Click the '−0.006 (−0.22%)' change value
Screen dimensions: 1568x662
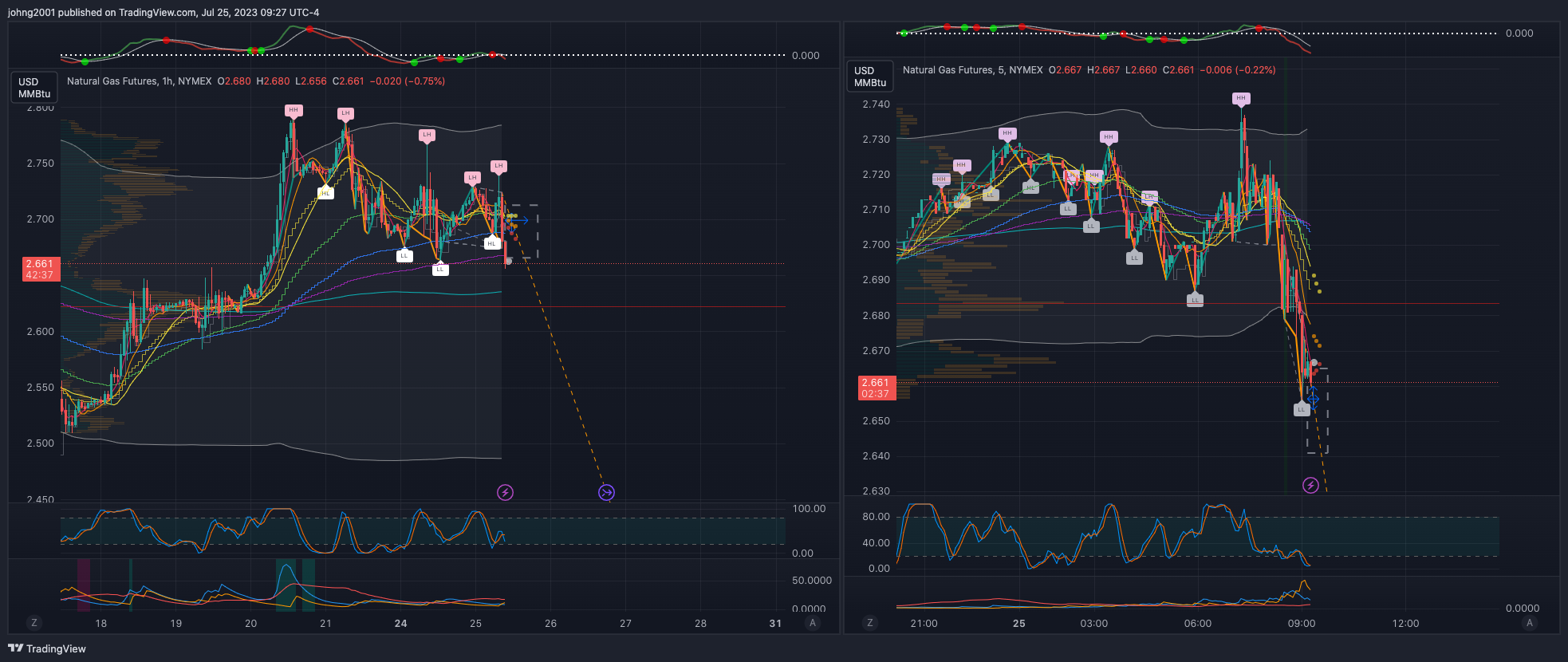pos(1238,70)
